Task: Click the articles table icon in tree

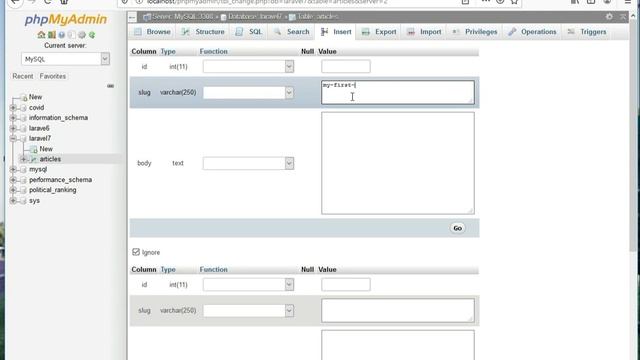Action: 33,159
